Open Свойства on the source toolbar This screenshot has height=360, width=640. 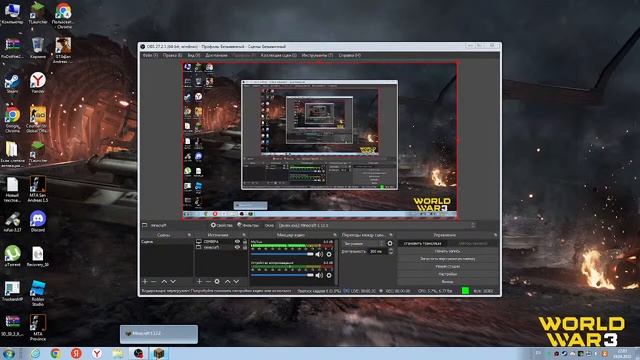coord(222,225)
